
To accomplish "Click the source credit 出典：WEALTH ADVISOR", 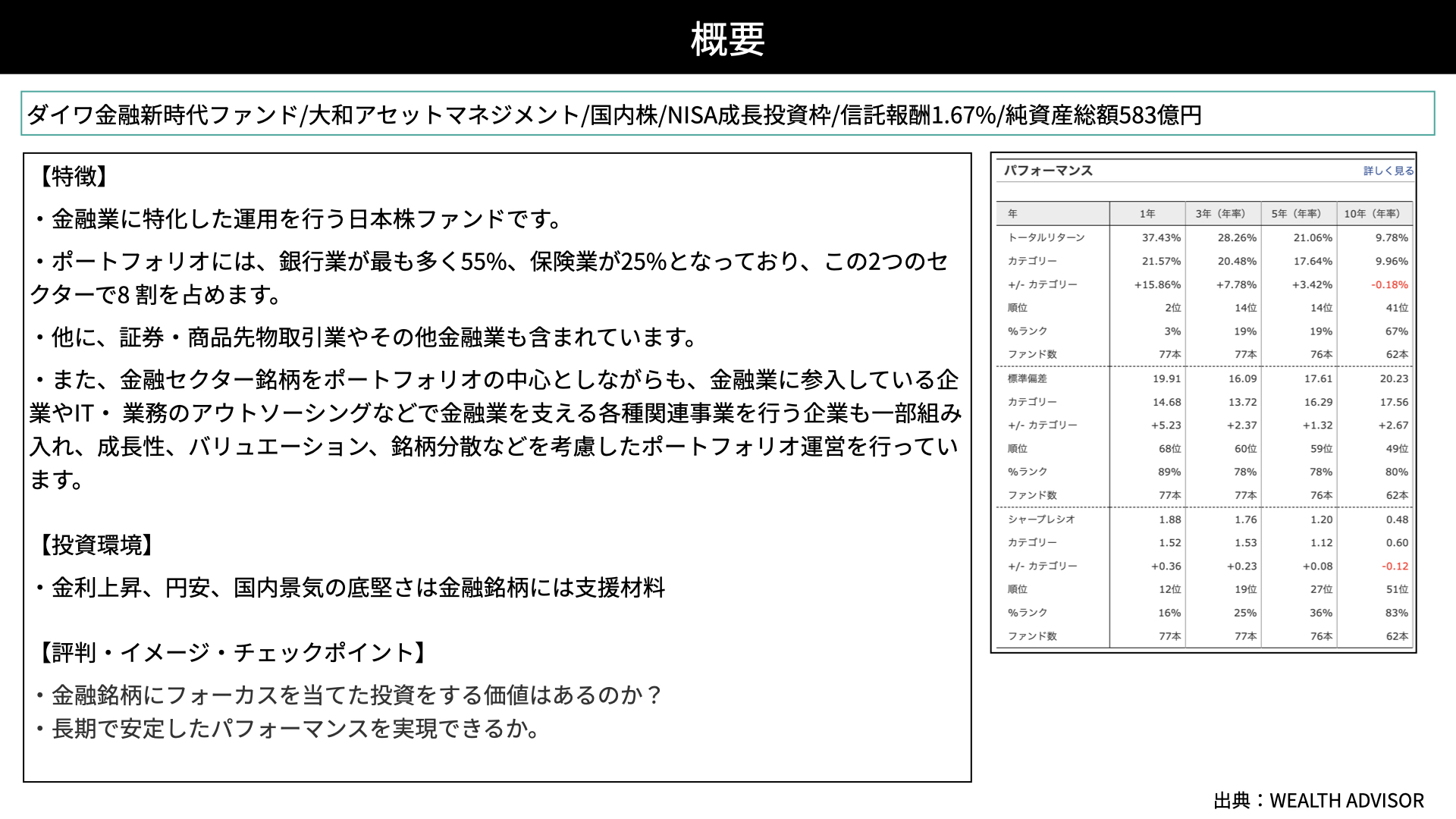I will pos(1319,801).
